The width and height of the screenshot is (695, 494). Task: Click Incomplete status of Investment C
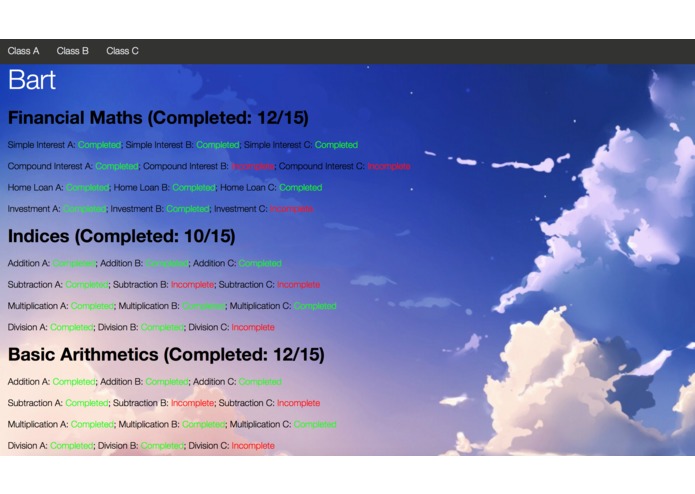292,209
